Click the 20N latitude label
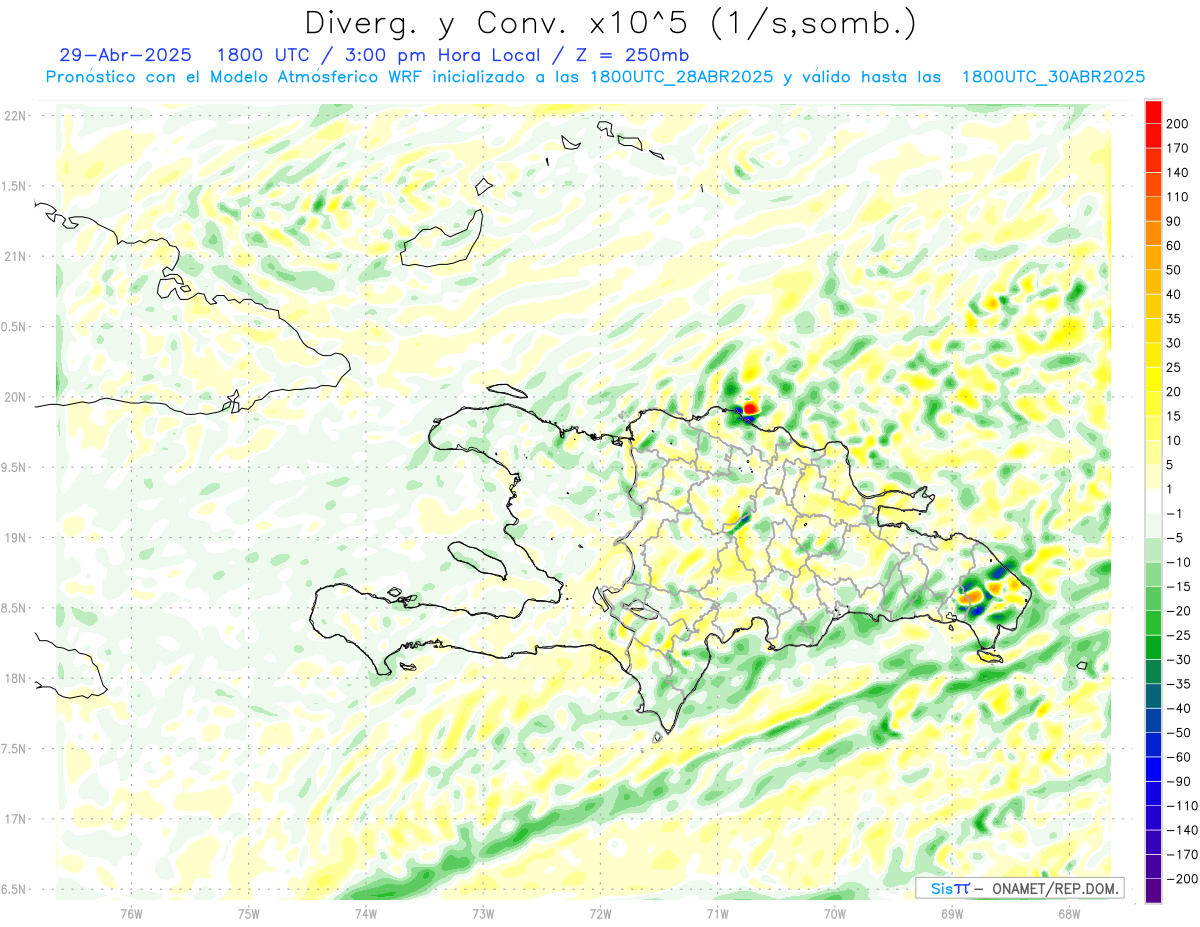1200x927 pixels. pyautogui.click(x=14, y=397)
